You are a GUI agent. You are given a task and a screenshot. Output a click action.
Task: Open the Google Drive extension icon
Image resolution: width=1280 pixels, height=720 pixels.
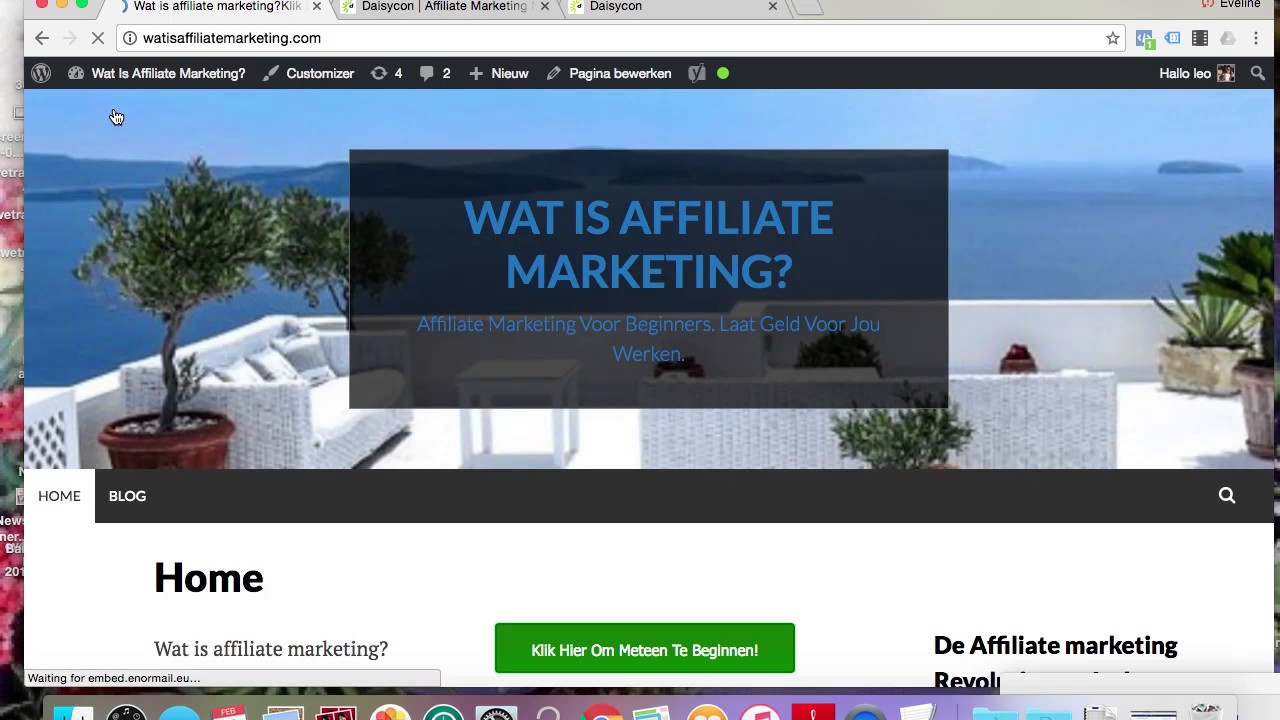click(1228, 38)
